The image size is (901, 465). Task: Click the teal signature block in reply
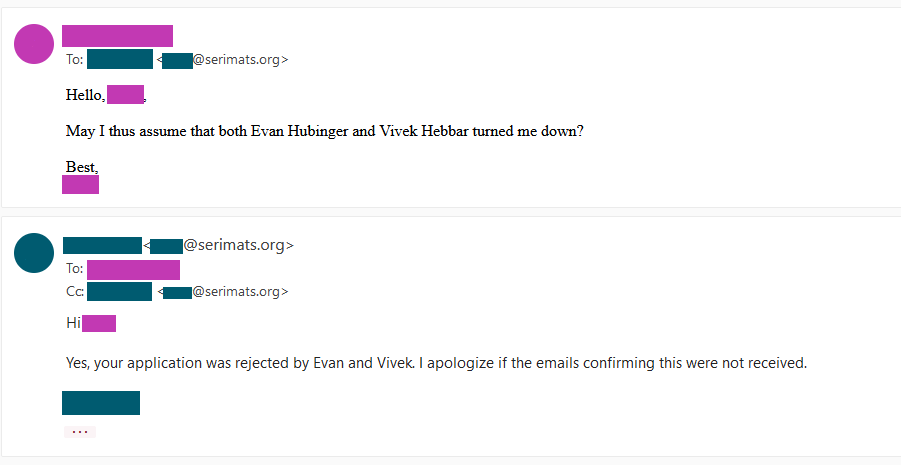pos(100,403)
